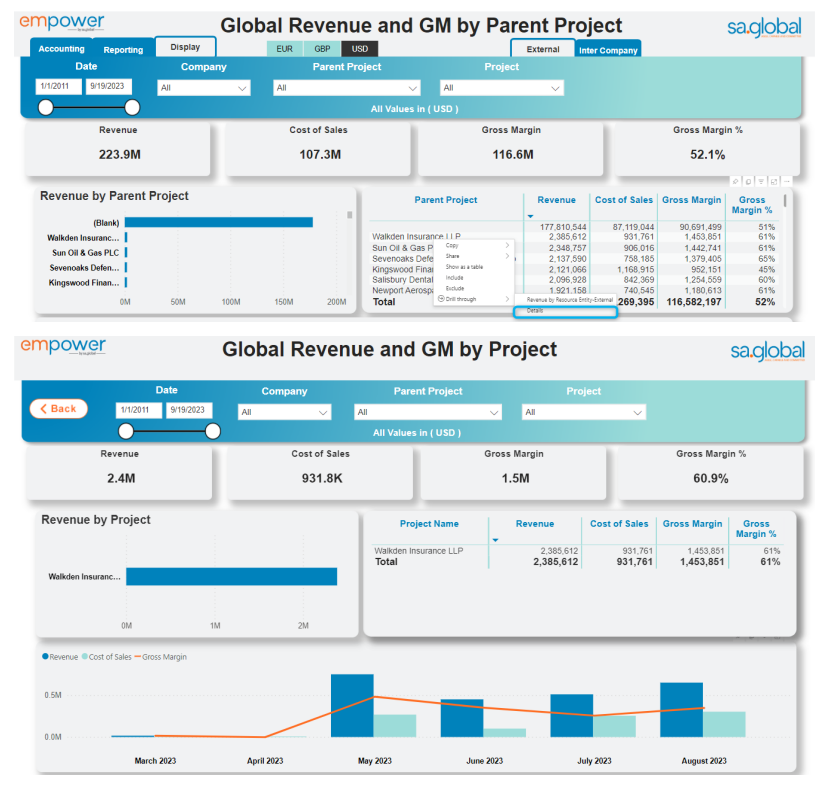Viewport: 815px width, 787px height.
Task: Sort Project Name table by Cost of Sales header
Action: [x=619, y=524]
